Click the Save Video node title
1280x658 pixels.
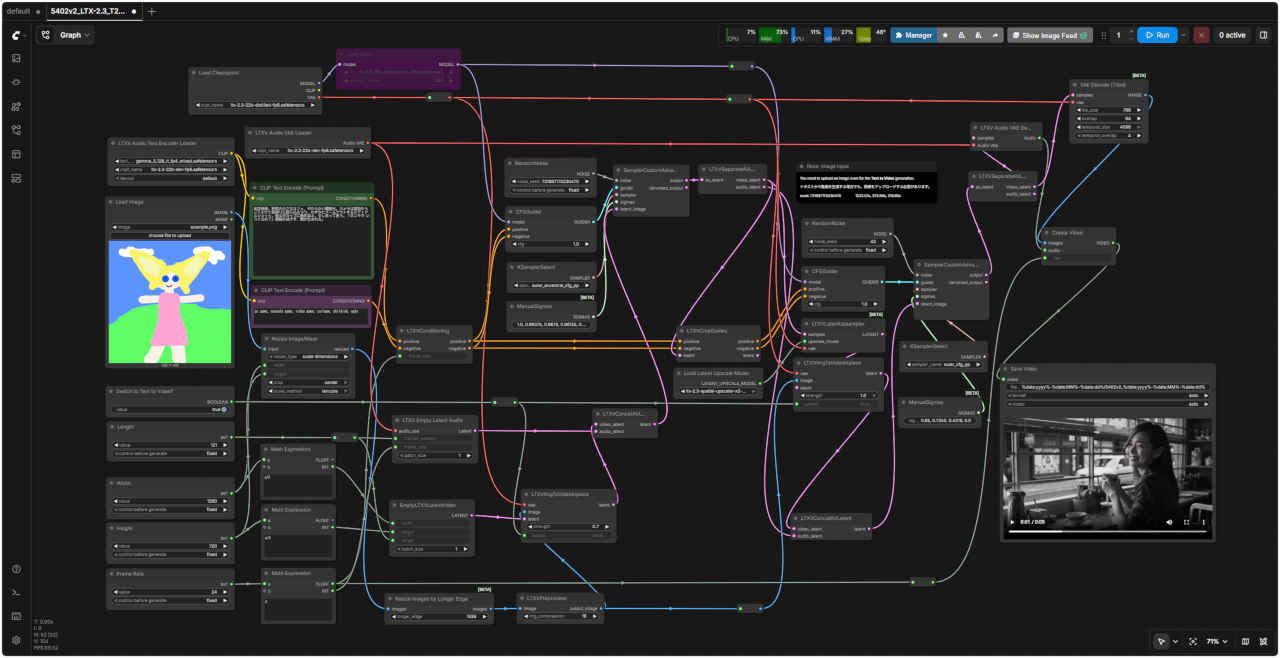(x=1024, y=369)
